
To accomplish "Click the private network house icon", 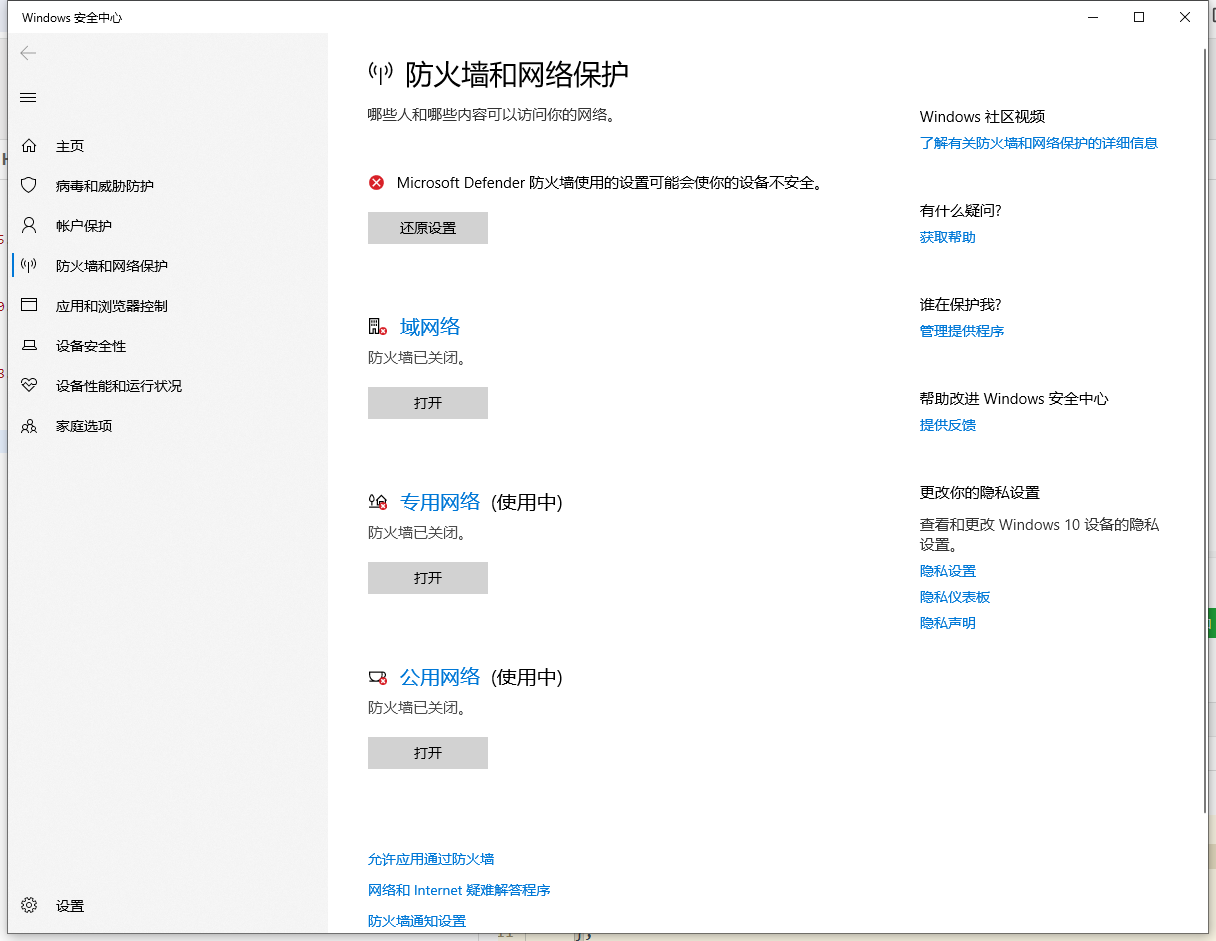I will (377, 502).
